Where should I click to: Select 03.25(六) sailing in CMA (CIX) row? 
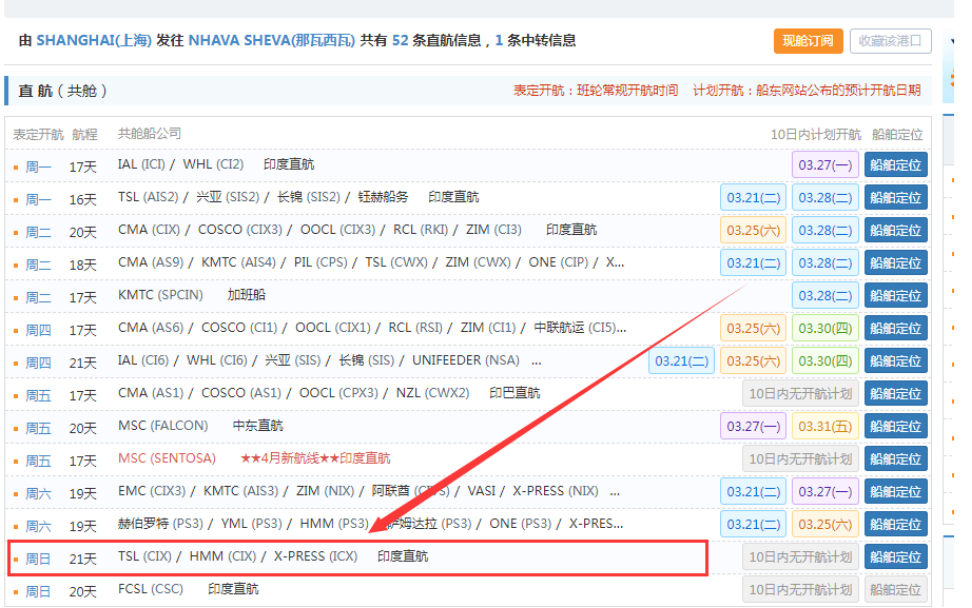tap(752, 230)
